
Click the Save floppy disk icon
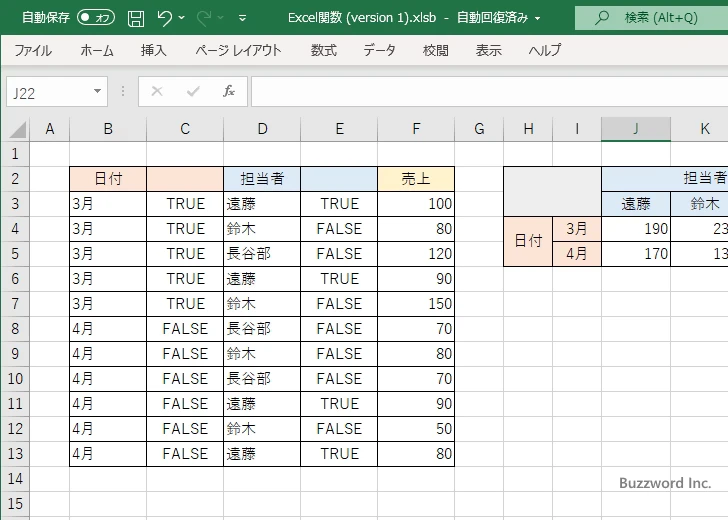136,19
